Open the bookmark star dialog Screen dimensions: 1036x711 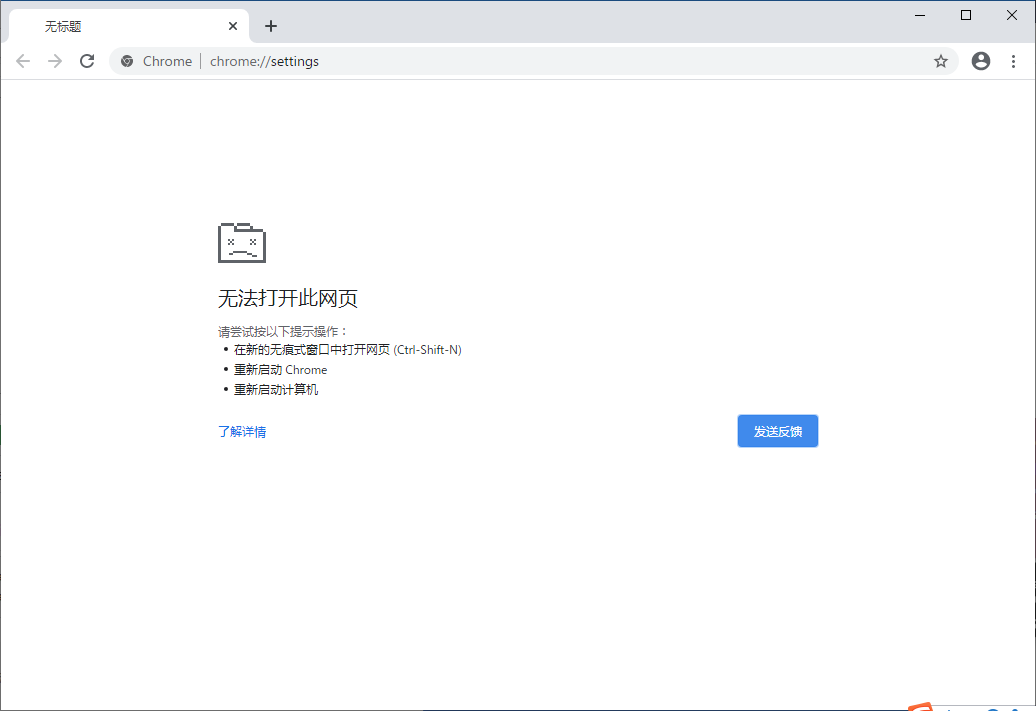pyautogui.click(x=940, y=61)
